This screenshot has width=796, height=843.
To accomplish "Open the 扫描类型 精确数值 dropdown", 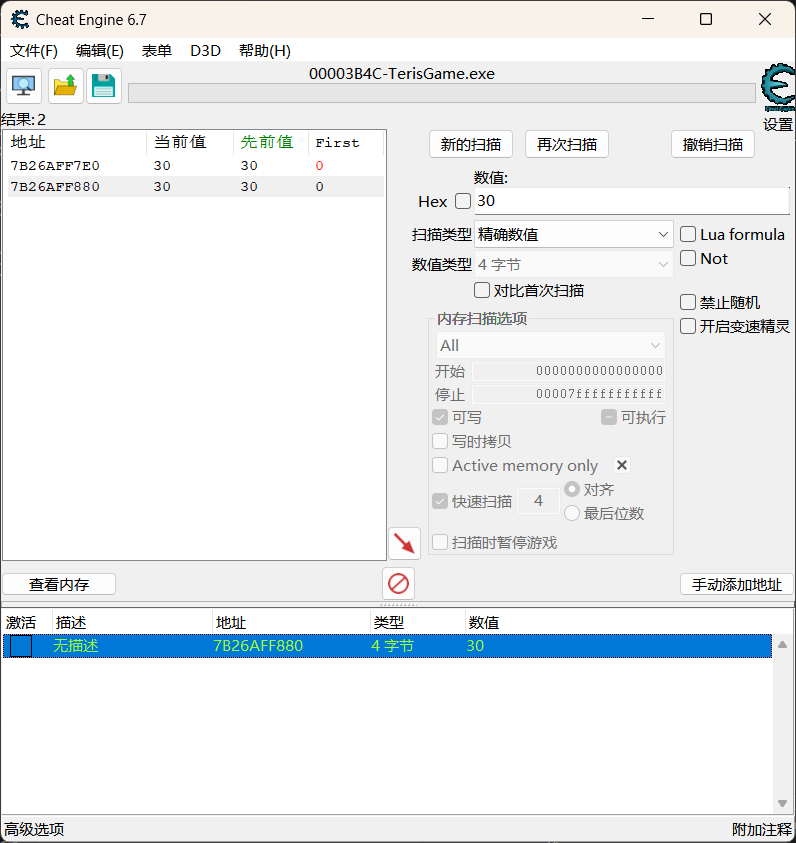I will click(574, 234).
